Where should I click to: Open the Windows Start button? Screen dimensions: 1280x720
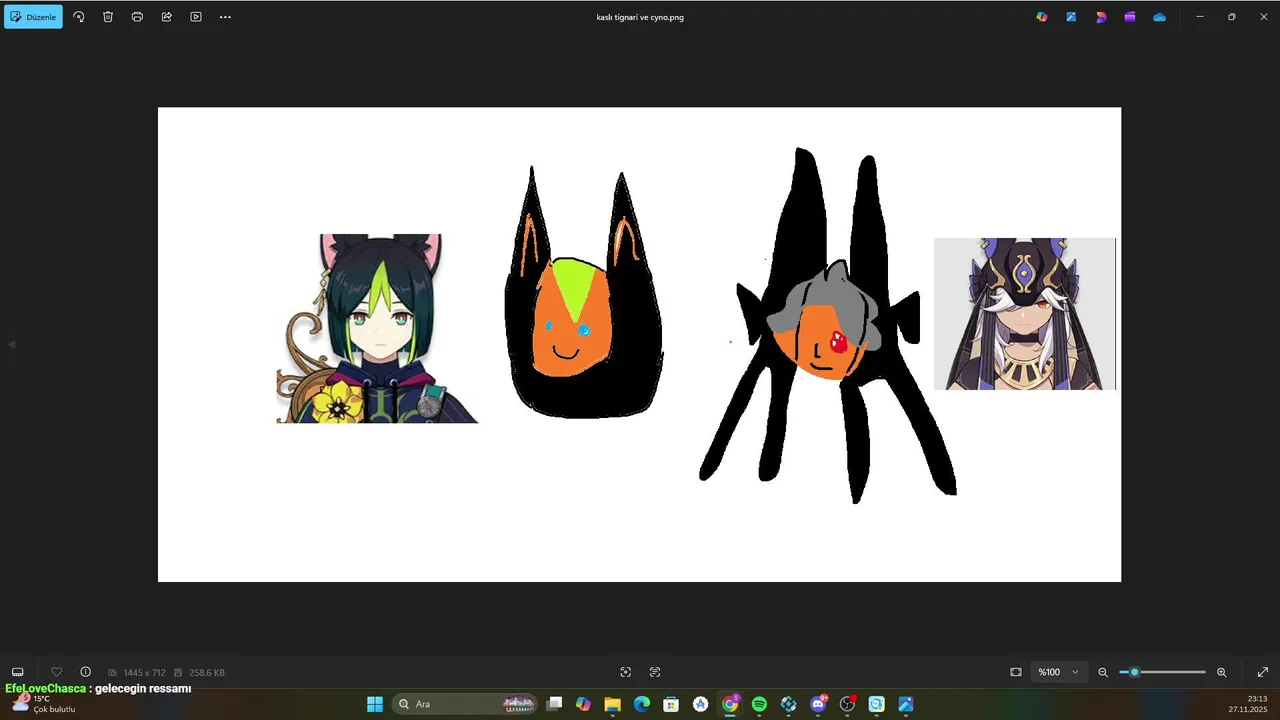[375, 704]
